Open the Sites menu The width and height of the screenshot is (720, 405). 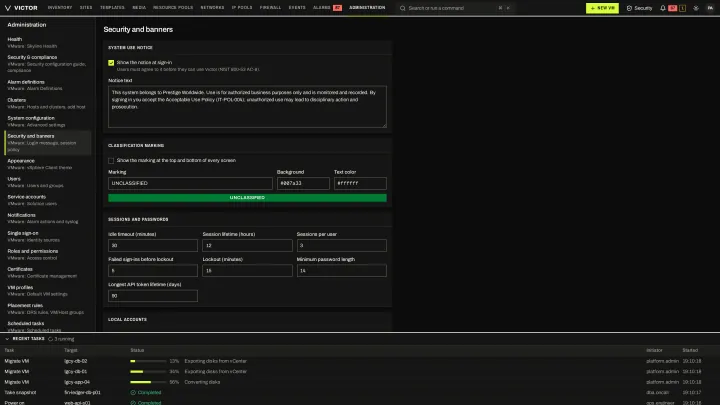point(86,8)
